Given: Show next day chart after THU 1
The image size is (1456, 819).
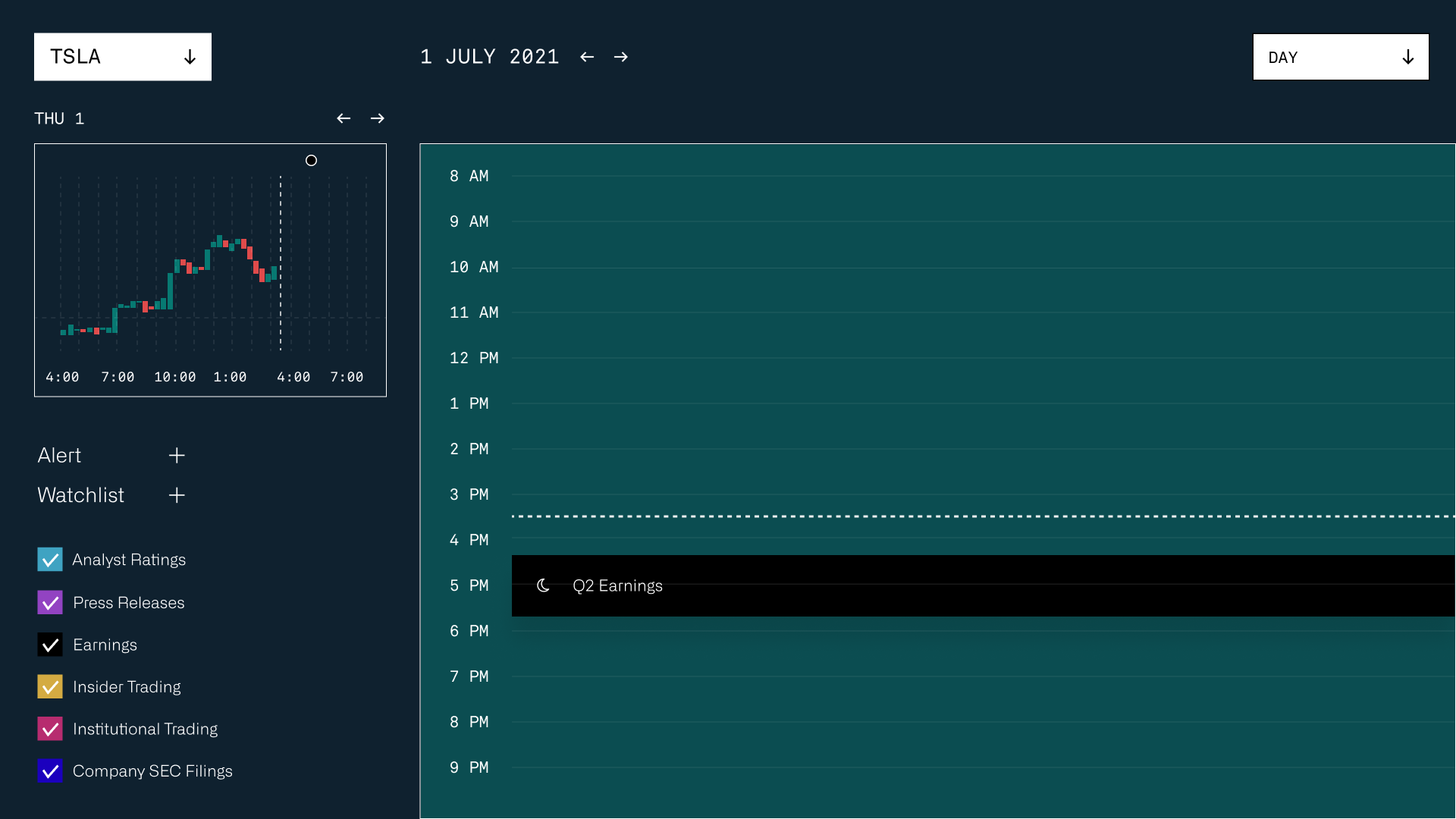Looking at the screenshot, I should tap(378, 118).
